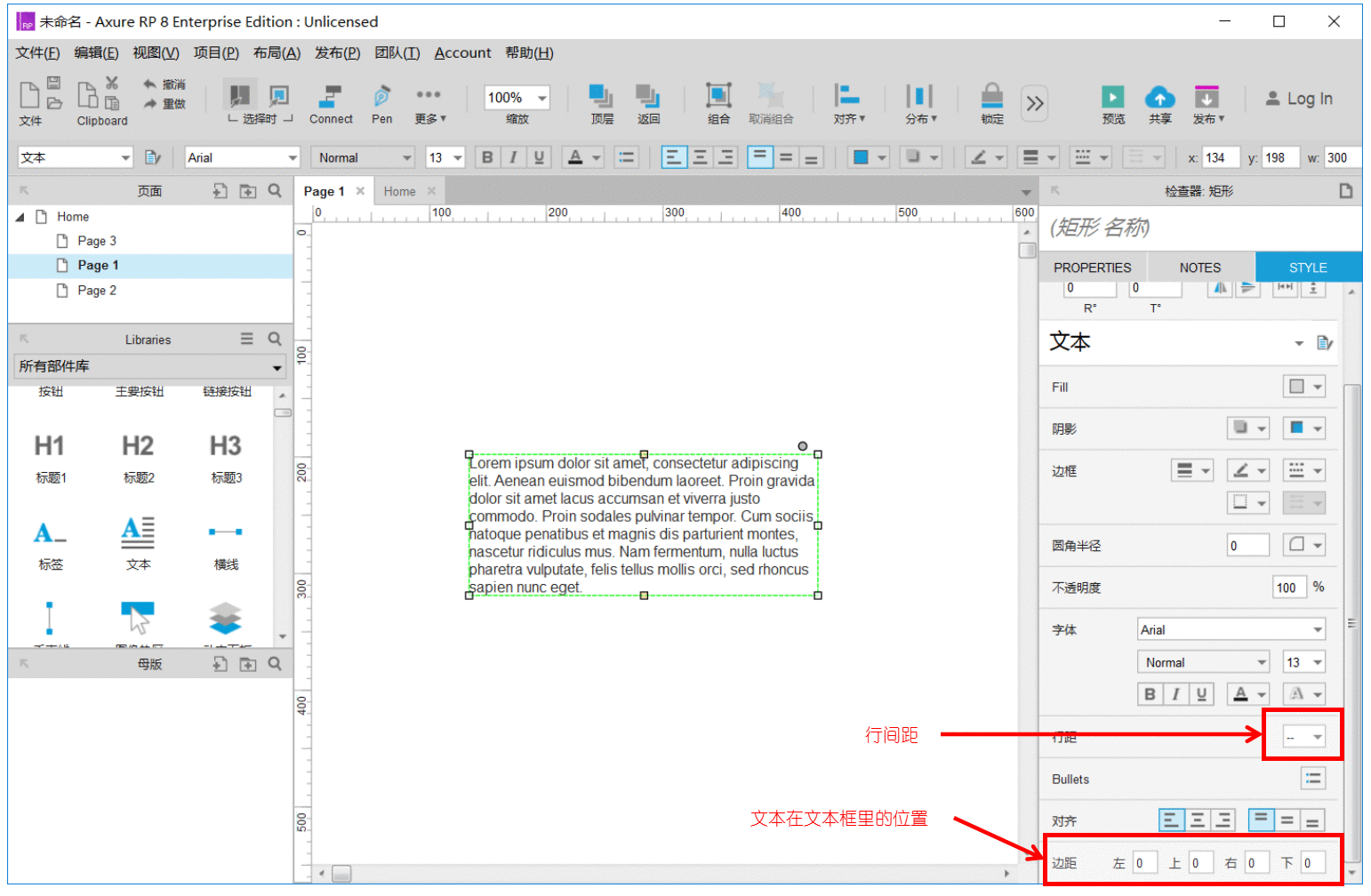Select the Pen tool

[x=382, y=104]
